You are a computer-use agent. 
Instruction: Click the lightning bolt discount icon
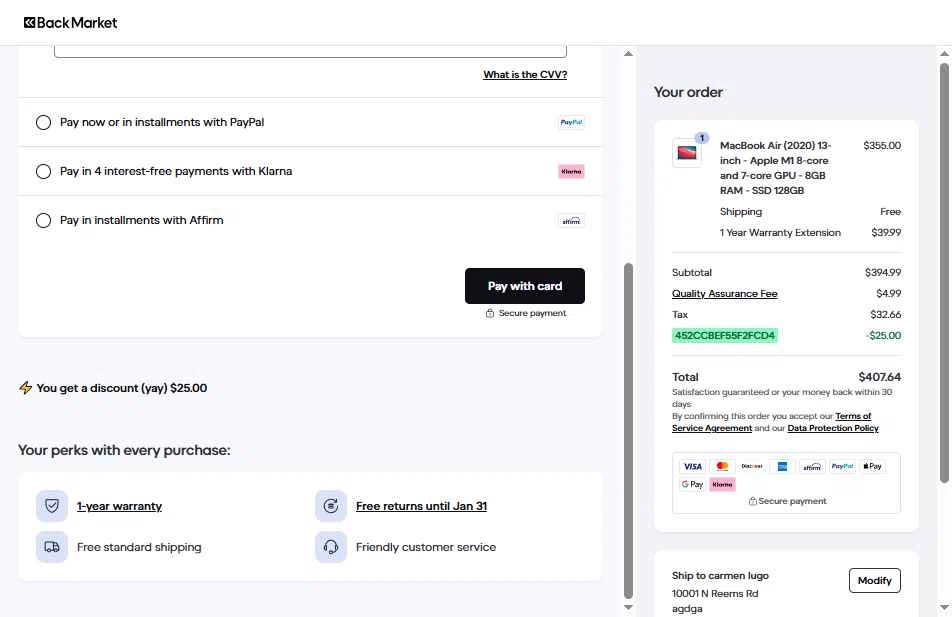[x=26, y=388]
